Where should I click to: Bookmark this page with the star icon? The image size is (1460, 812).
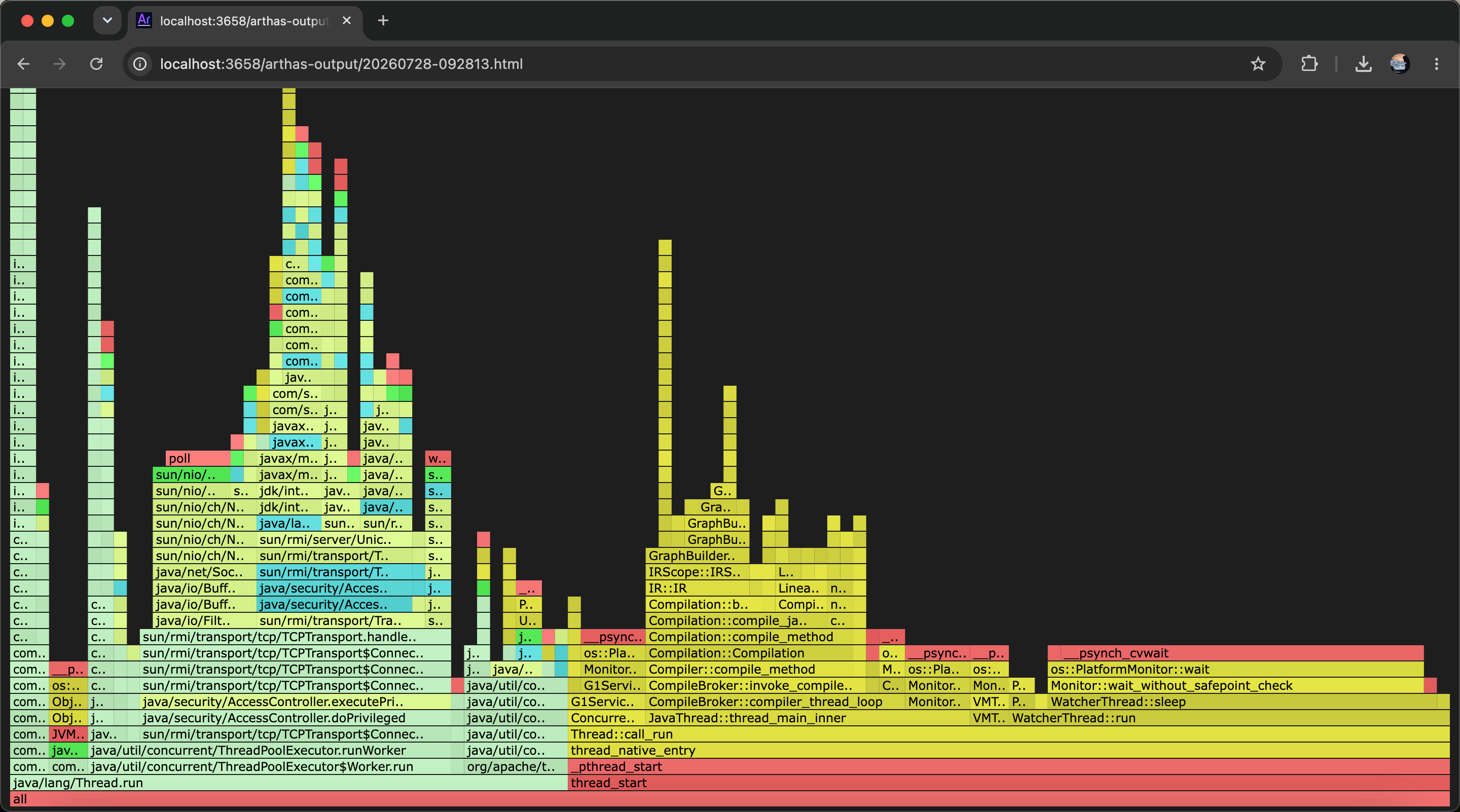1258,64
